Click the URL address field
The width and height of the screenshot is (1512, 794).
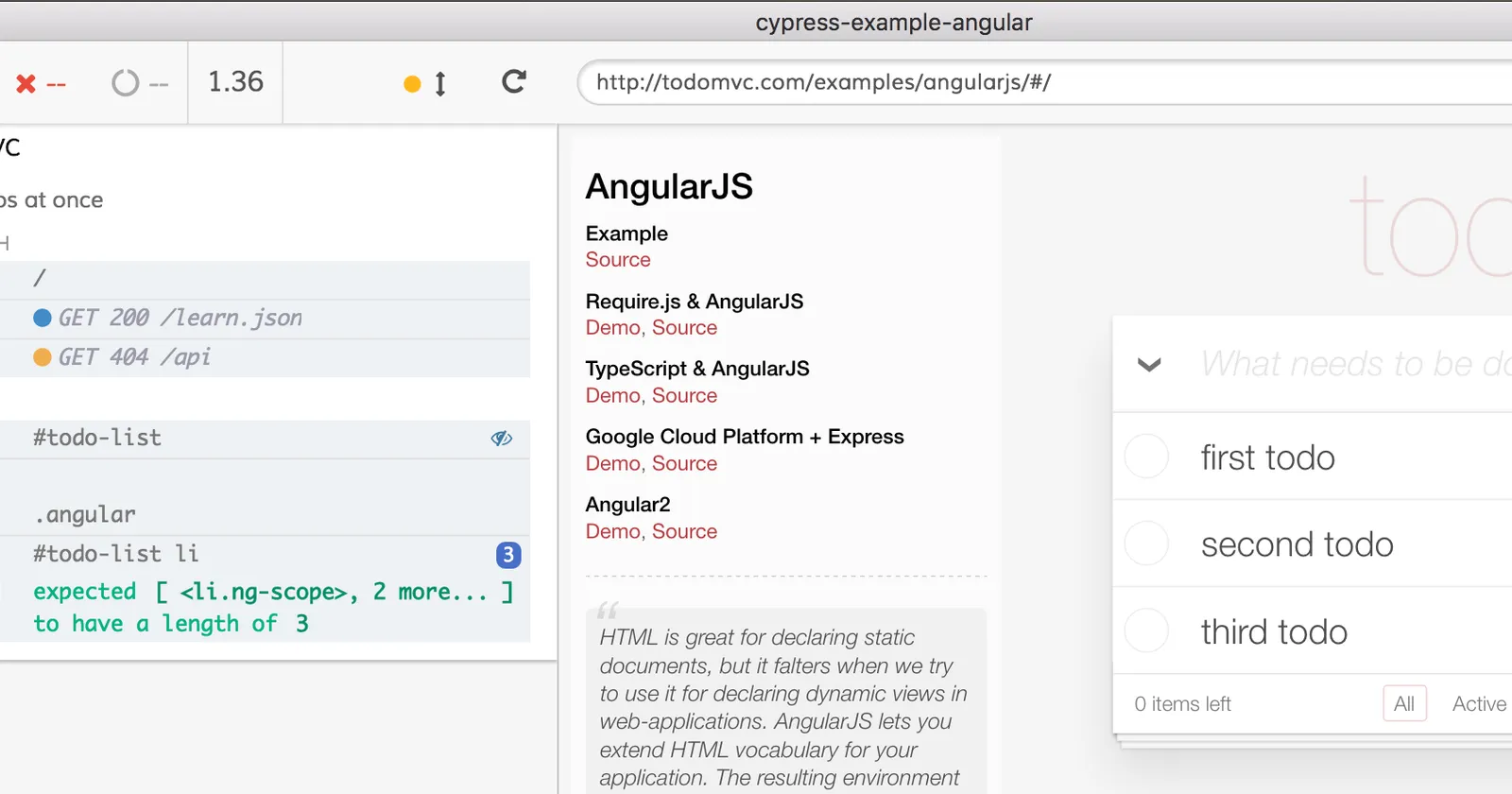[x=1039, y=82]
